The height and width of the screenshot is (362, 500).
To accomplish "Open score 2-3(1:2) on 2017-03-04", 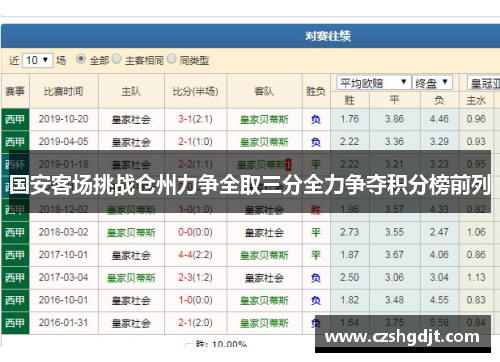I will 195,277.
